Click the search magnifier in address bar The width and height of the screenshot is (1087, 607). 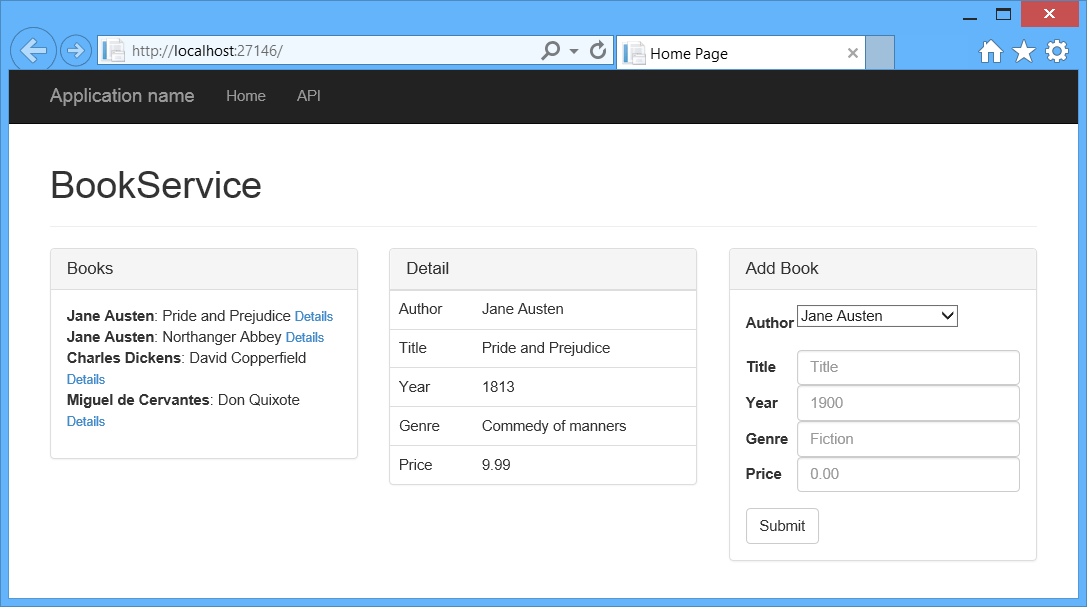[551, 49]
